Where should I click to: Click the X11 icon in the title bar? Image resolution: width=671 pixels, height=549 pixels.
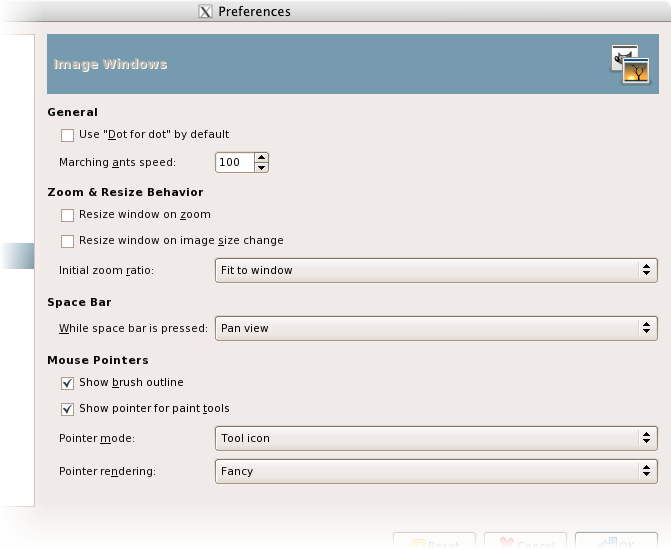(205, 12)
